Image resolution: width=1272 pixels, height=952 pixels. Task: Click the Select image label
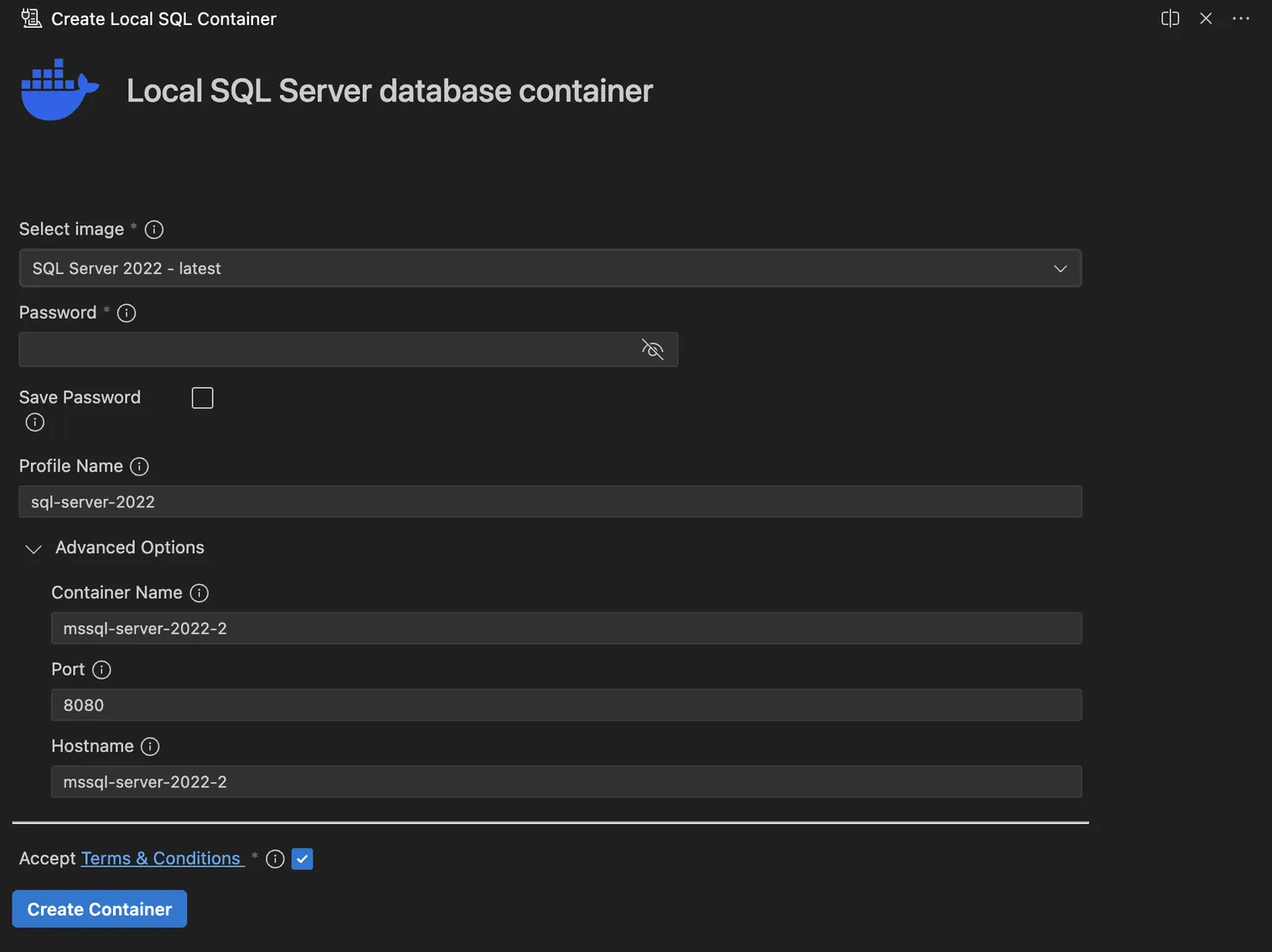(71, 229)
